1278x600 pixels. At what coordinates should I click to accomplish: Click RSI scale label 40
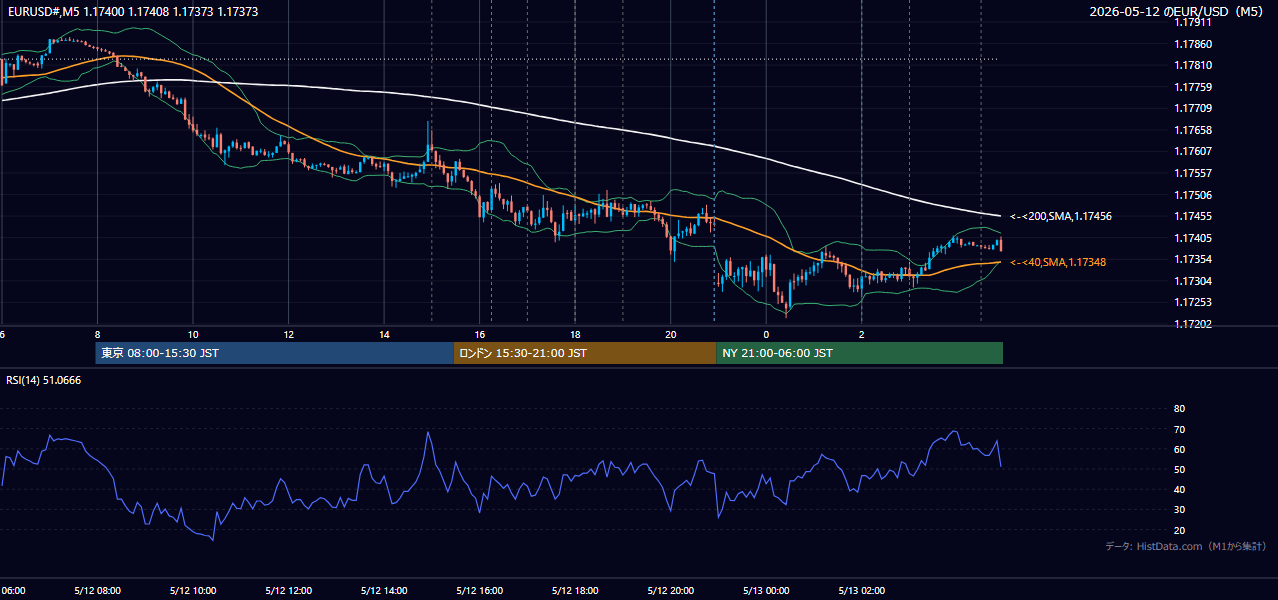[1179, 489]
